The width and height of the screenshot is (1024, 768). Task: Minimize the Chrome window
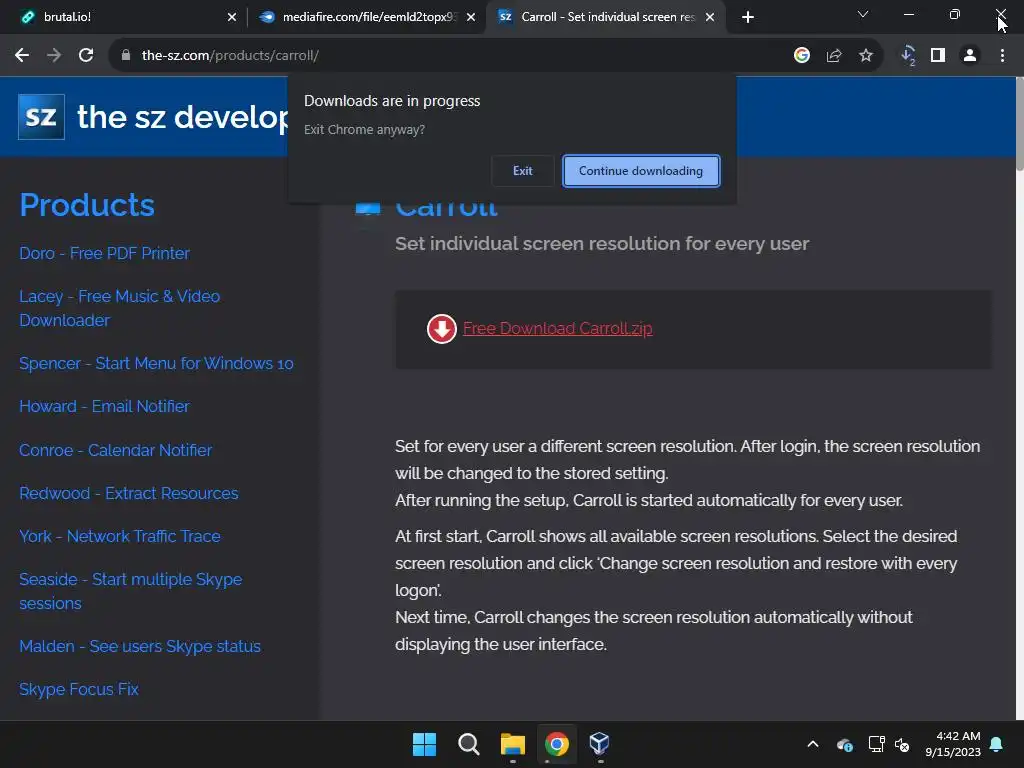pyautogui.click(x=908, y=14)
